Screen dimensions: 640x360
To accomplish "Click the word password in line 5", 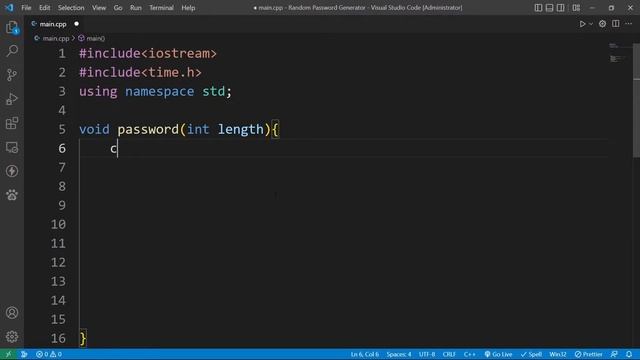I will [x=148, y=129].
